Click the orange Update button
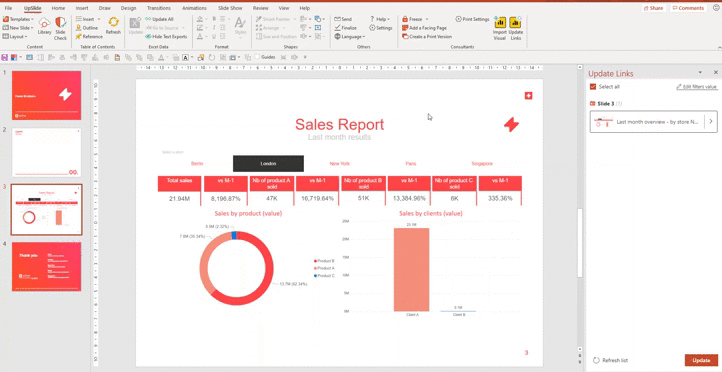This screenshot has height=372, width=722. coord(701,360)
